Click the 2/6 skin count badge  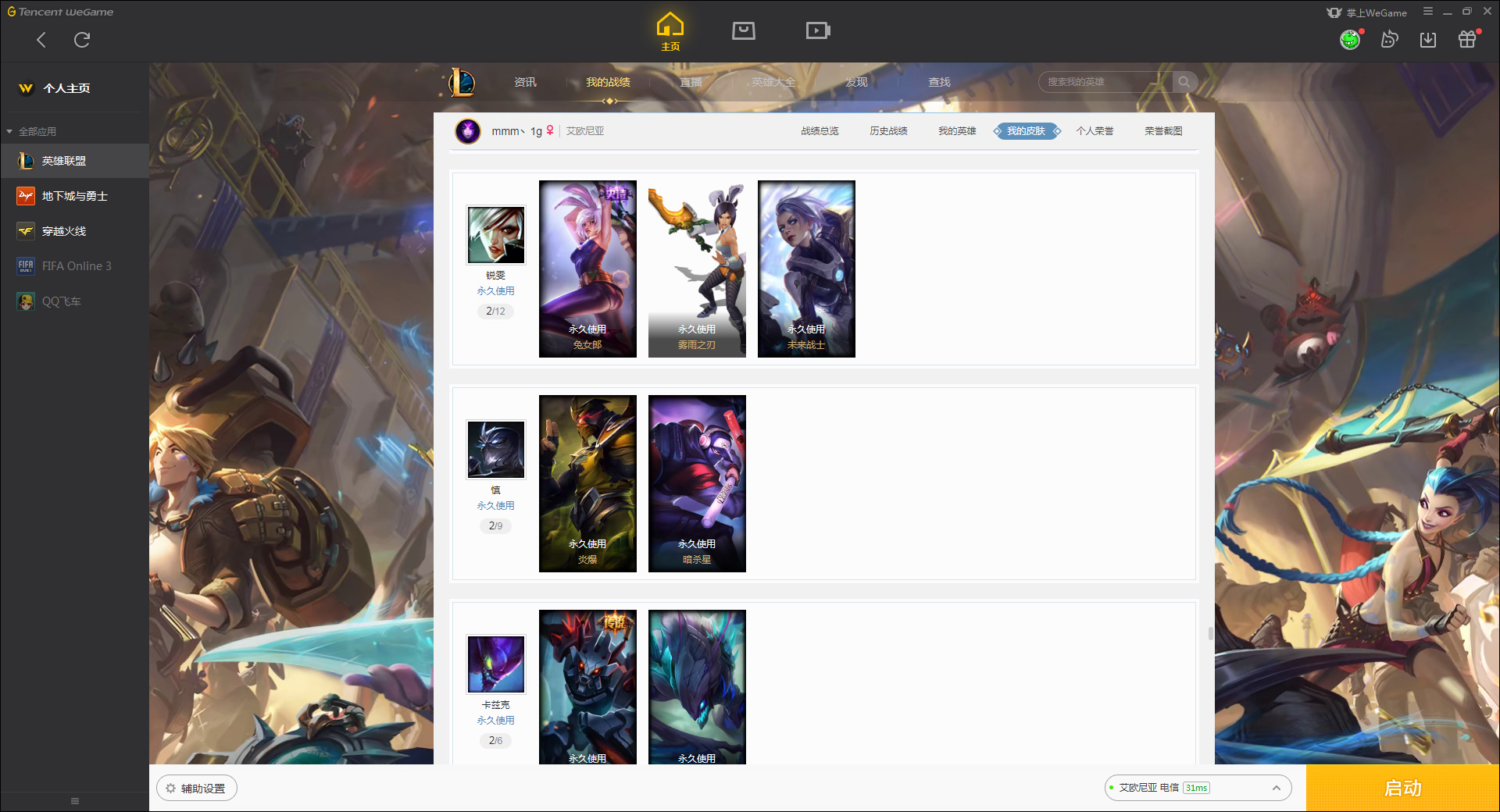point(495,740)
